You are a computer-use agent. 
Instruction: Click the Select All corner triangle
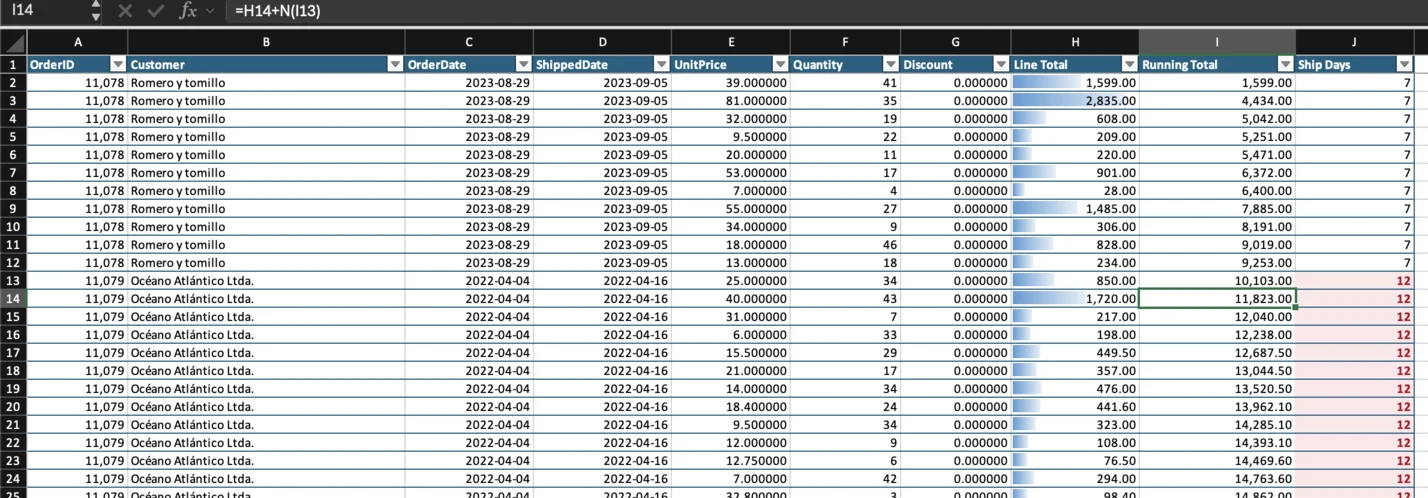(x=13, y=43)
